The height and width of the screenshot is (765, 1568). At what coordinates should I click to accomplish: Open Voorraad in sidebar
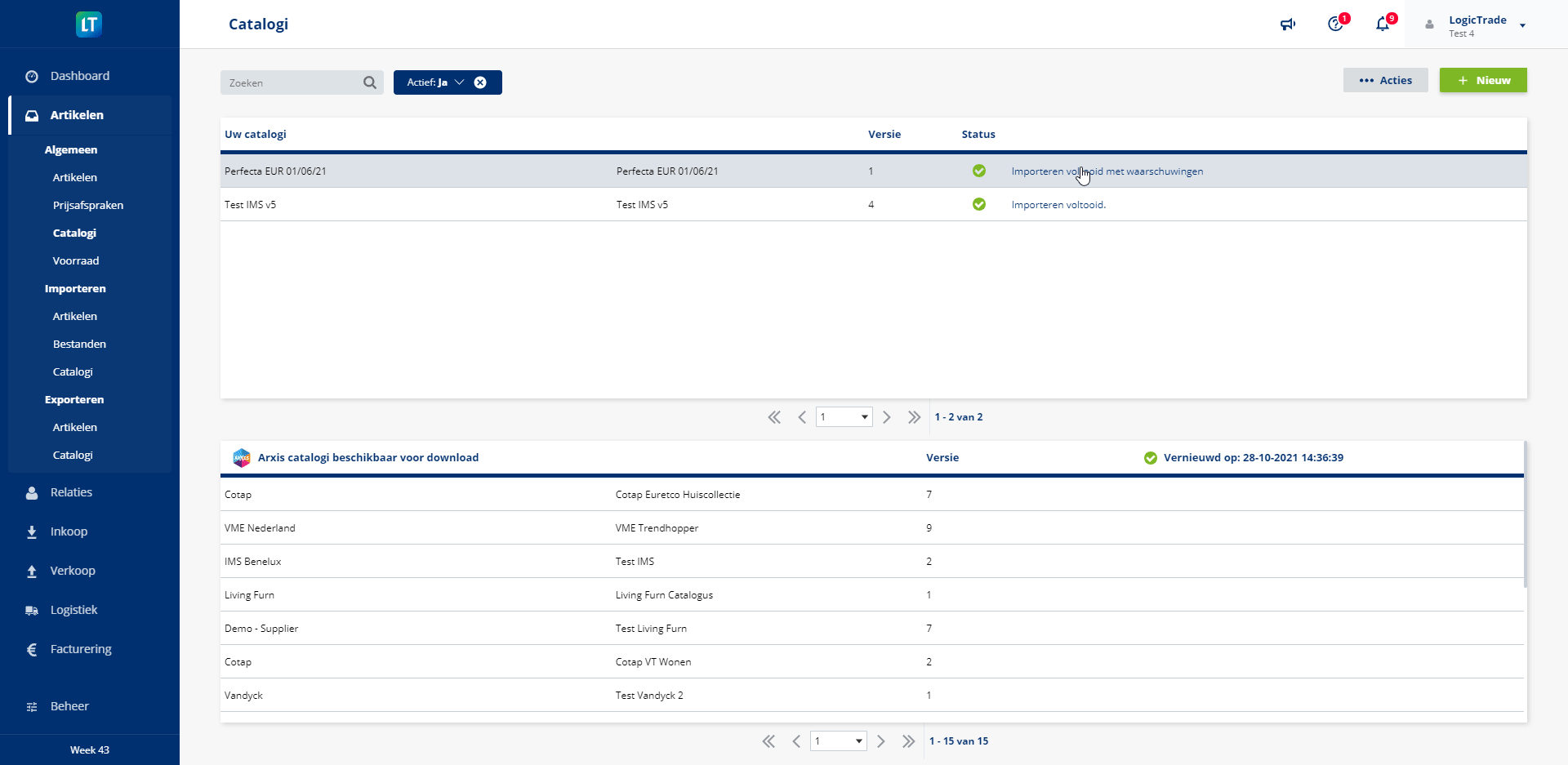[x=76, y=260]
